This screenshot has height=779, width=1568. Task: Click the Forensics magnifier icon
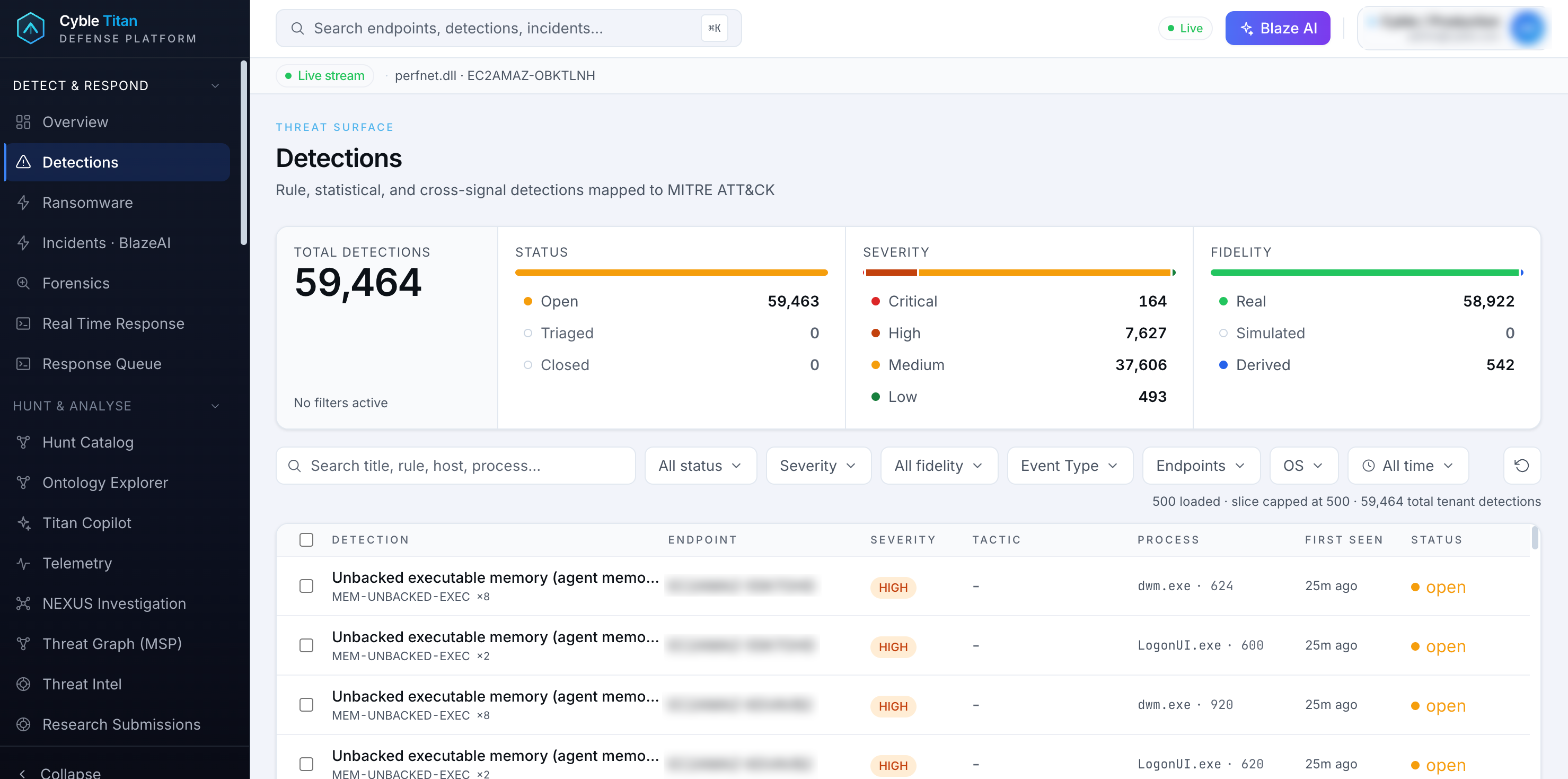pyautogui.click(x=23, y=283)
